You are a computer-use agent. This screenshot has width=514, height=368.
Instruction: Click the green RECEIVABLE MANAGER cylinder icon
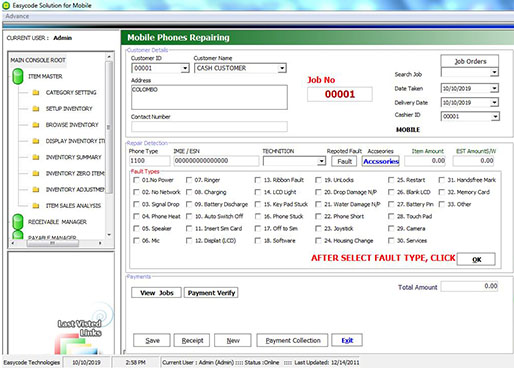18,222
